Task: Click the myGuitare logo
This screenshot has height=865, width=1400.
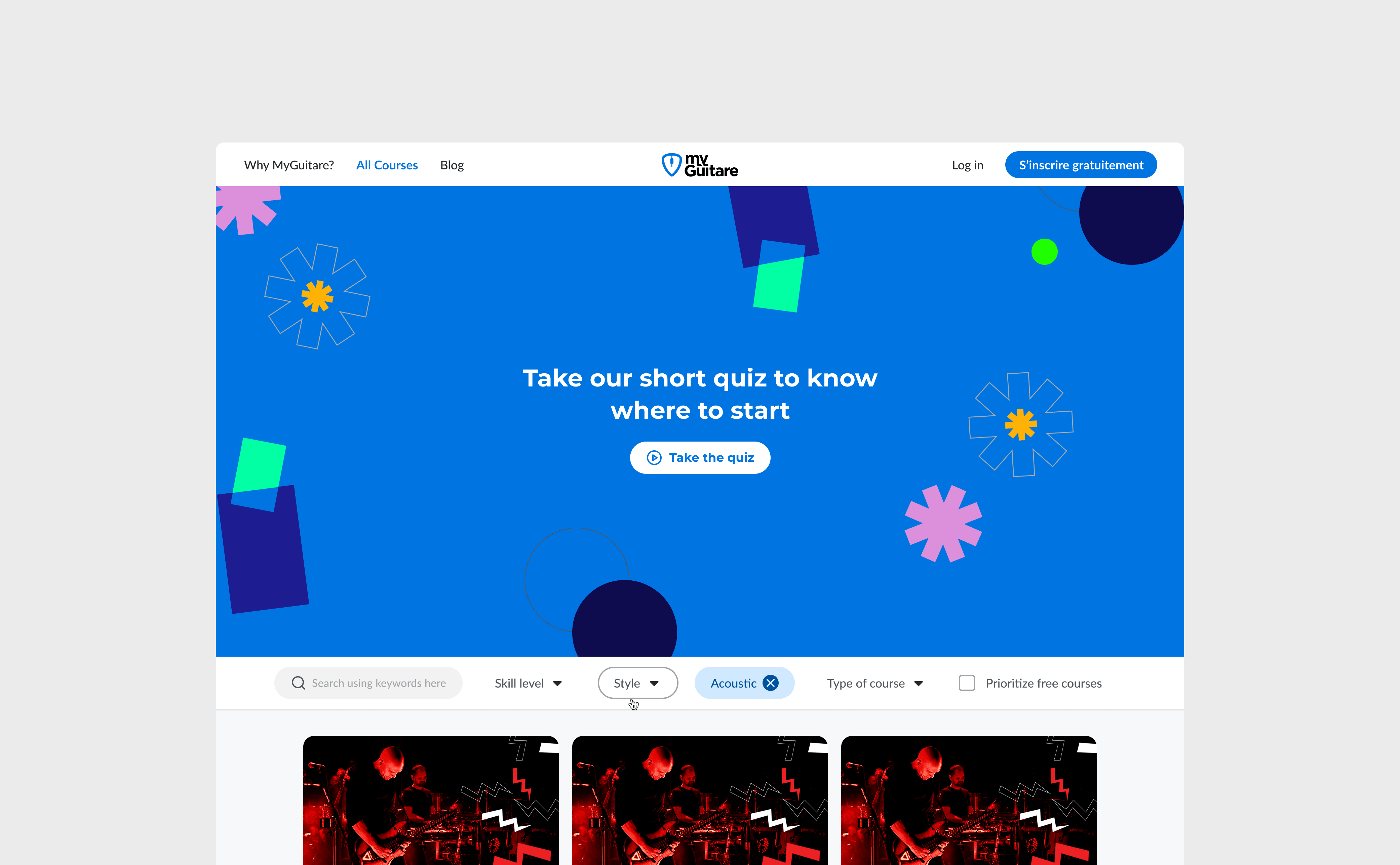Action: point(699,165)
